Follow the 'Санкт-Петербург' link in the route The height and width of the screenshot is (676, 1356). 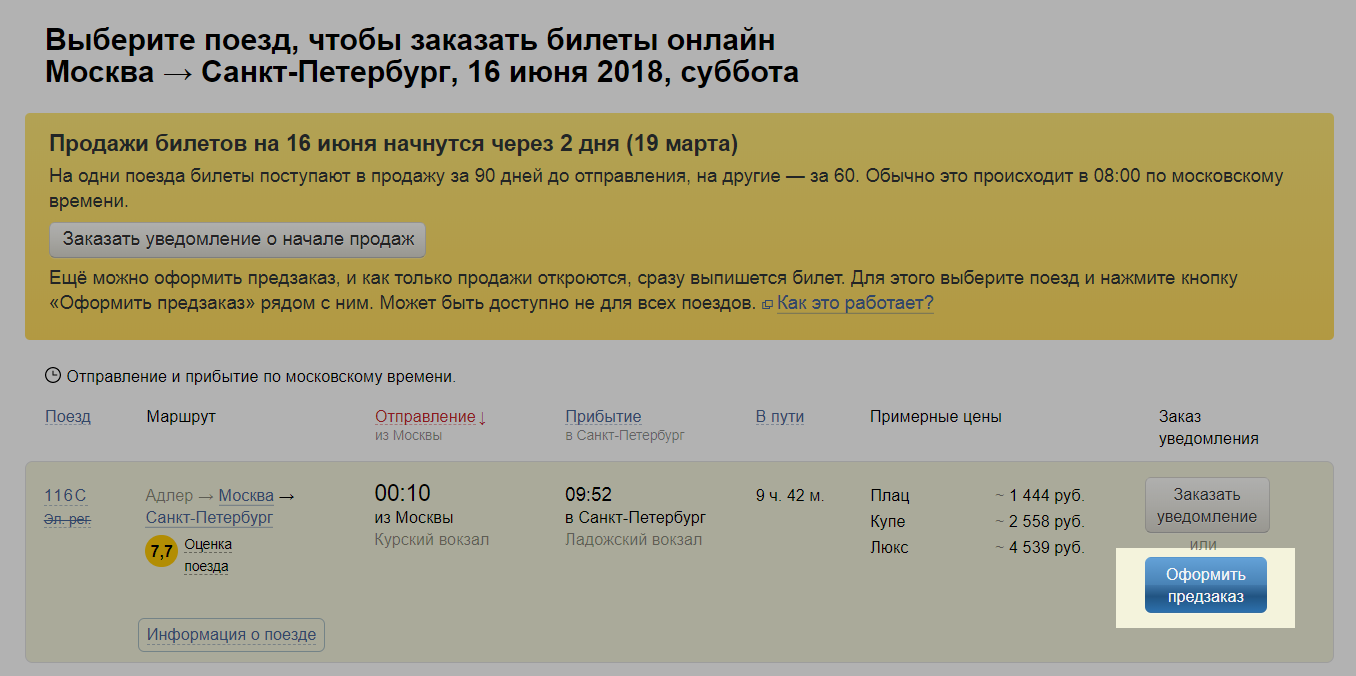(x=209, y=518)
